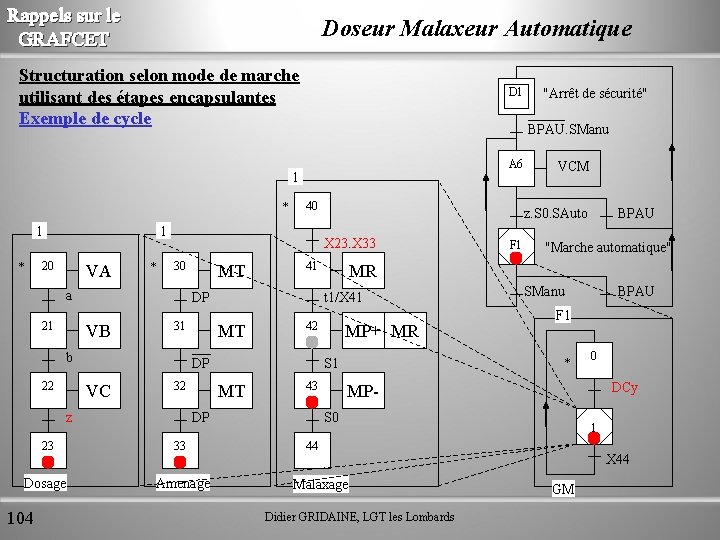This screenshot has height=540, width=720.
Task: Click the GM enclosure label
Action: tap(563, 489)
